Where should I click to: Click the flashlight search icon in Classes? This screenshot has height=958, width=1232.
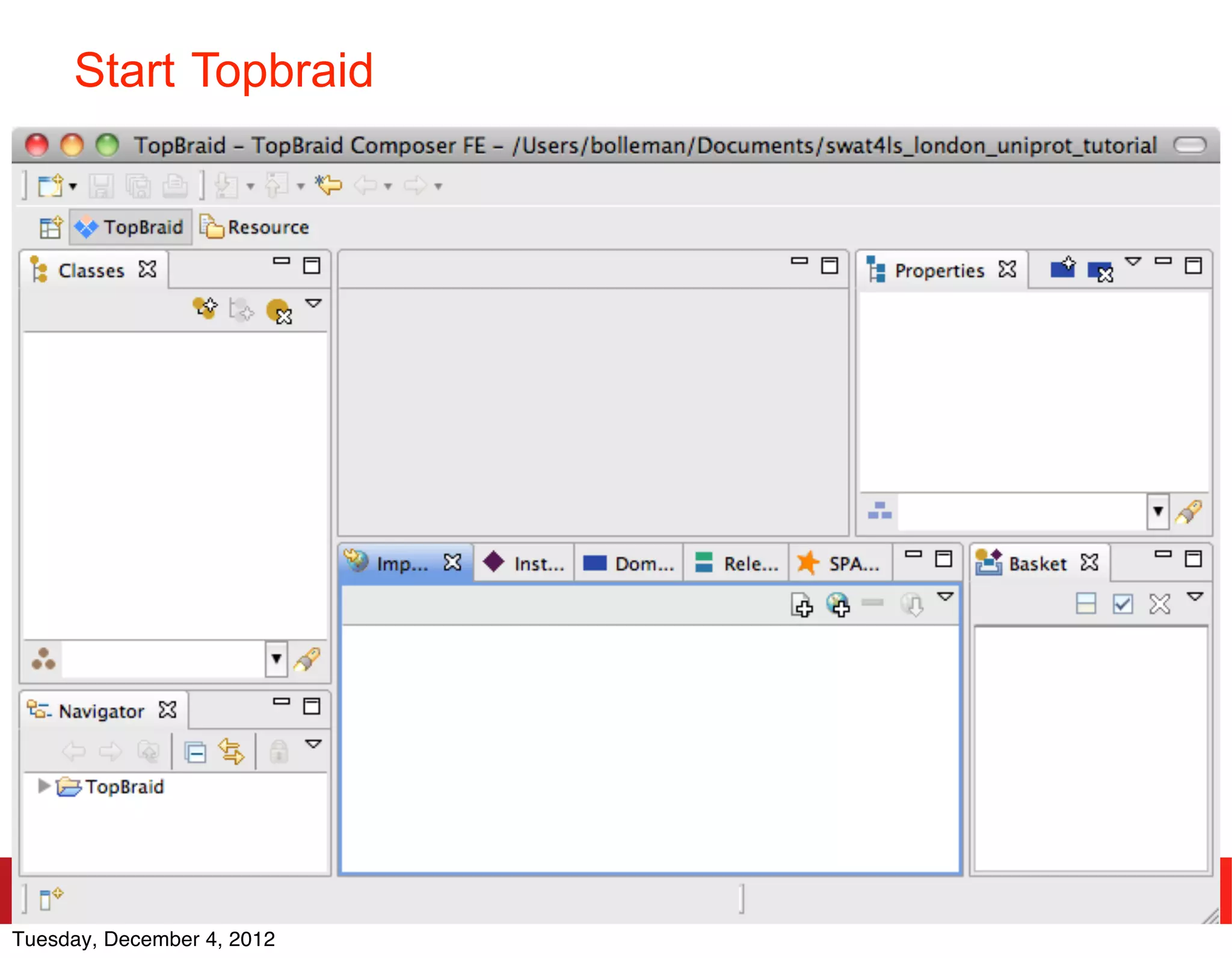pyautogui.click(x=307, y=660)
